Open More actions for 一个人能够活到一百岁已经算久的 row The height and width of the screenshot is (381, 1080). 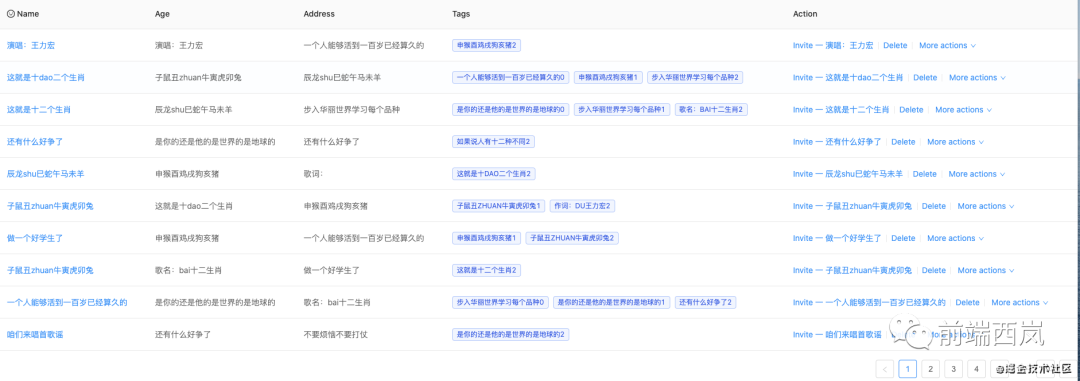(1020, 302)
